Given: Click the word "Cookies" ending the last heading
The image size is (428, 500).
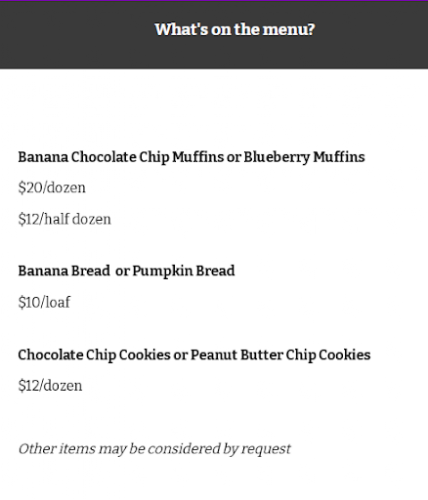Looking at the screenshot, I should 344,355.
